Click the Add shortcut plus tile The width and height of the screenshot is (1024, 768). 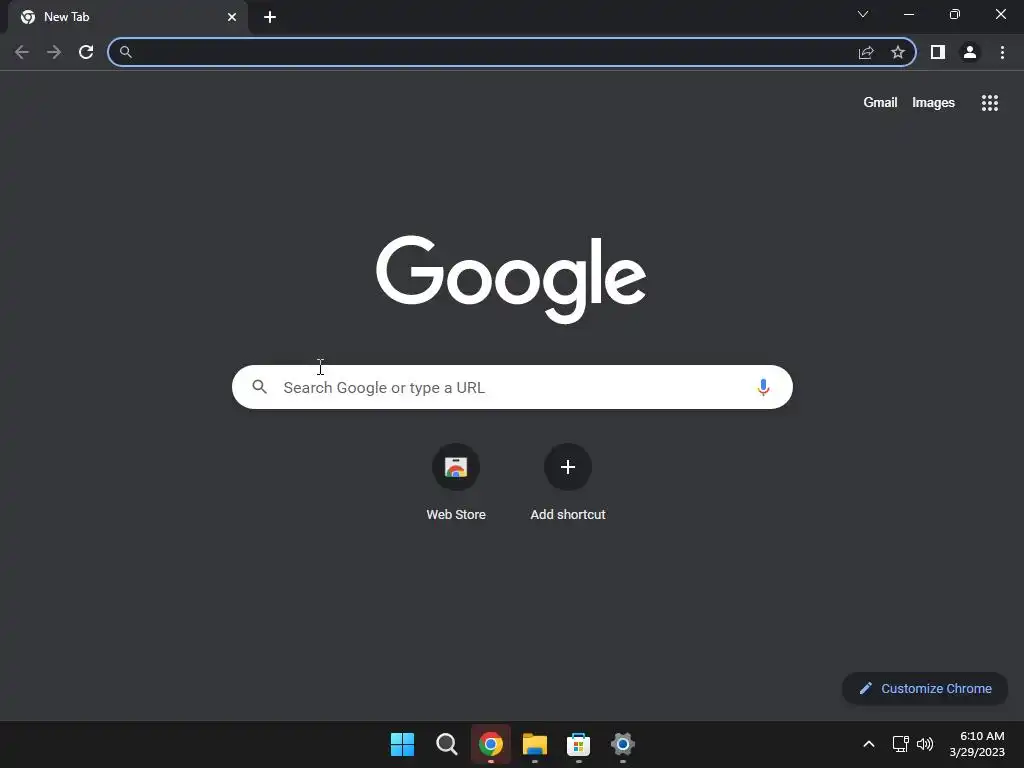tap(568, 467)
